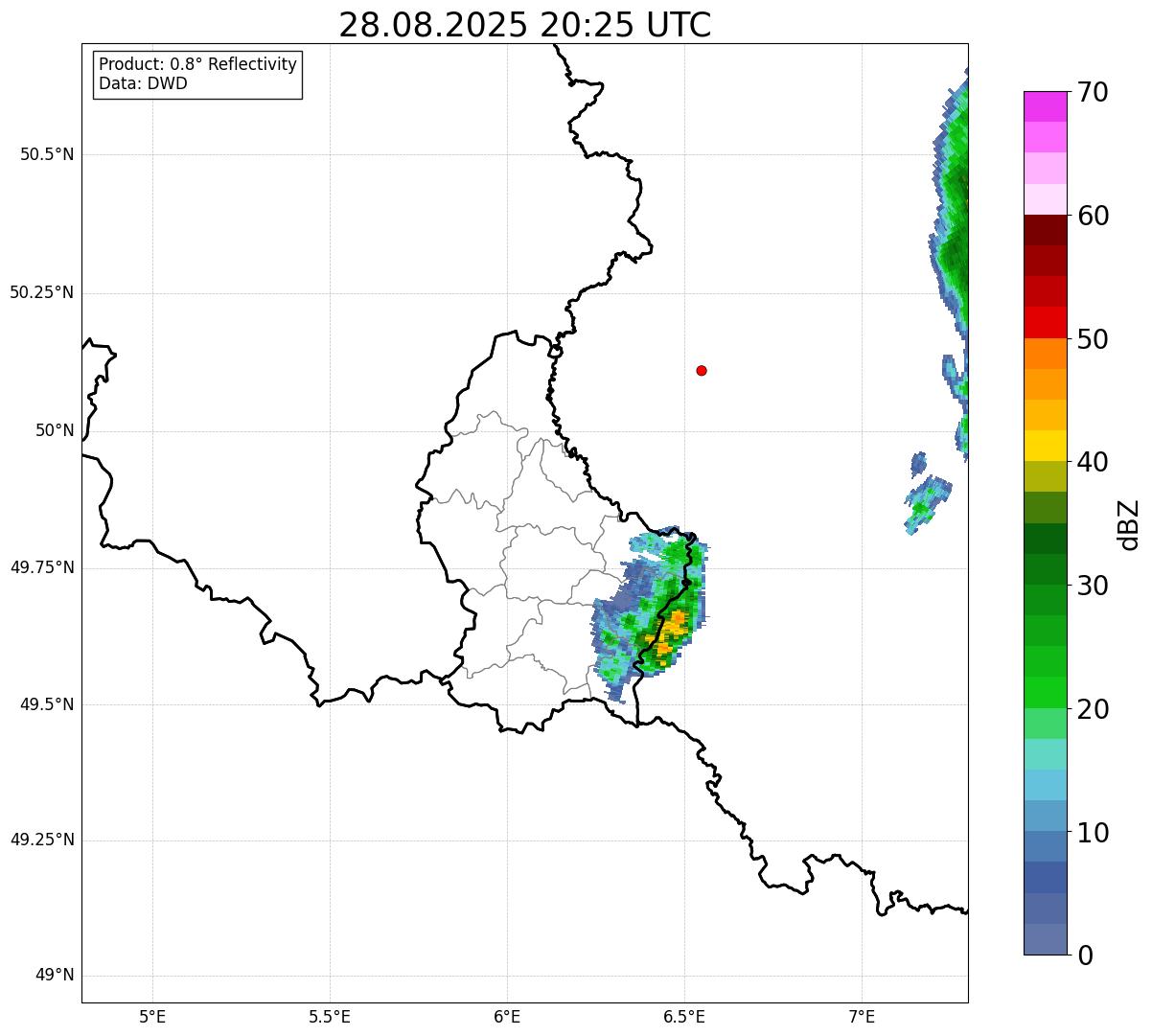Click the 50.5°N latitude tick label
This screenshot has height=1036, width=1152.
(47, 154)
